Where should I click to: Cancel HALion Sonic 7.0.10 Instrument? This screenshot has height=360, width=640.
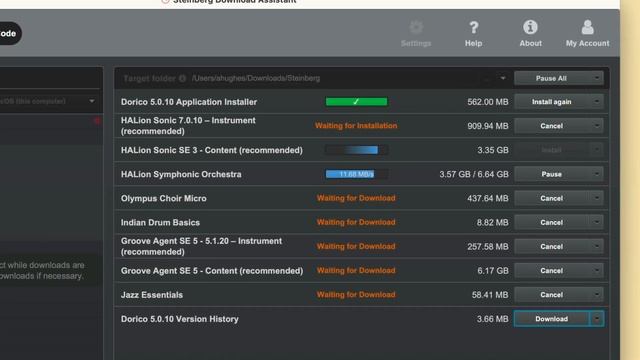[551, 126]
